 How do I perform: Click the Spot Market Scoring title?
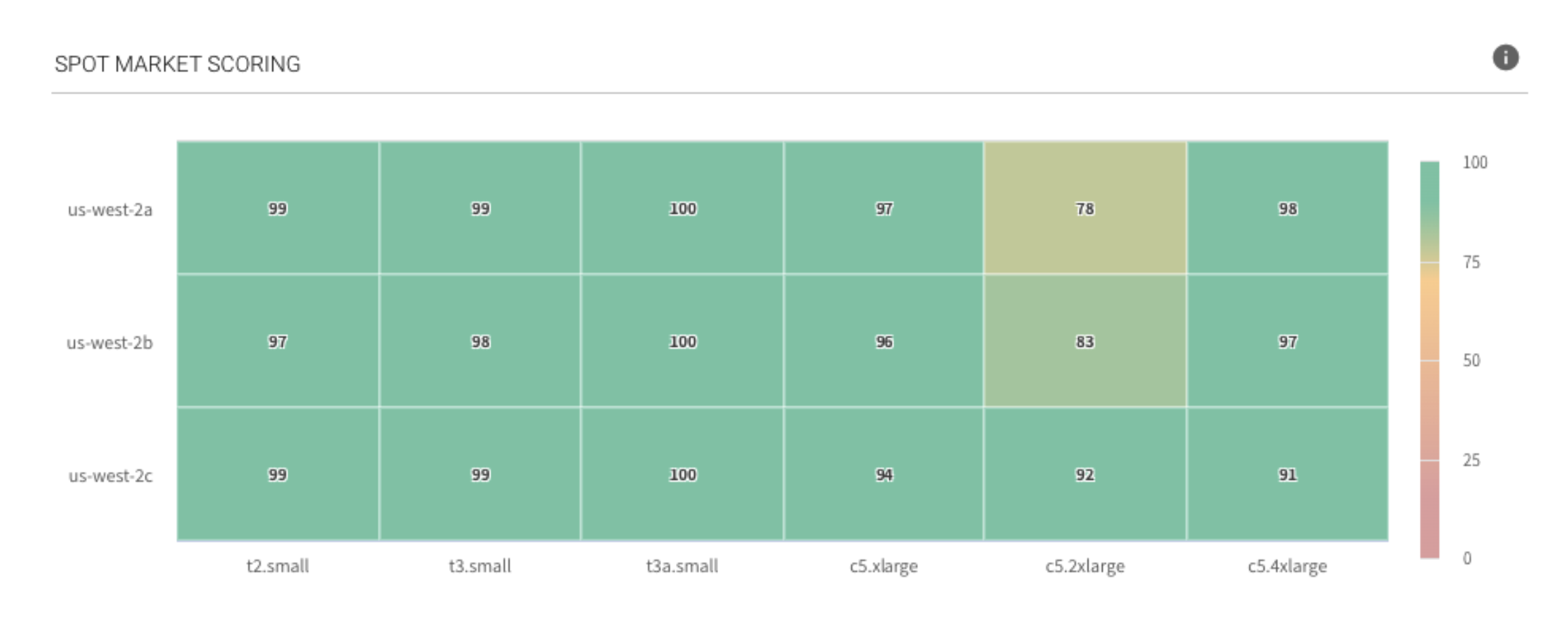point(177,64)
